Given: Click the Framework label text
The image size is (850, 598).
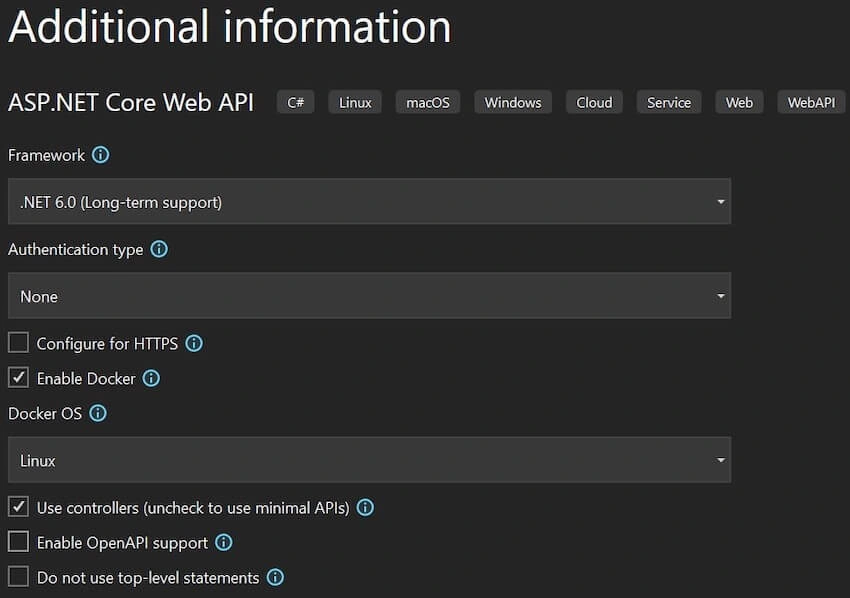Looking at the screenshot, I should [47, 156].
